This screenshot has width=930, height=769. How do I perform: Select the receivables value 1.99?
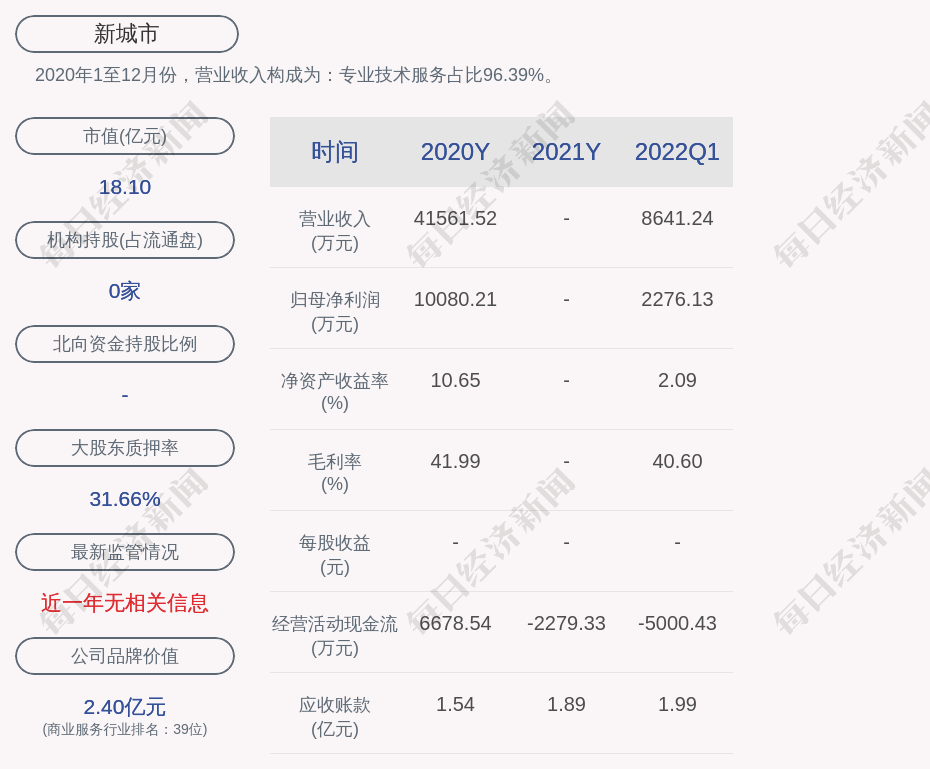click(x=677, y=704)
